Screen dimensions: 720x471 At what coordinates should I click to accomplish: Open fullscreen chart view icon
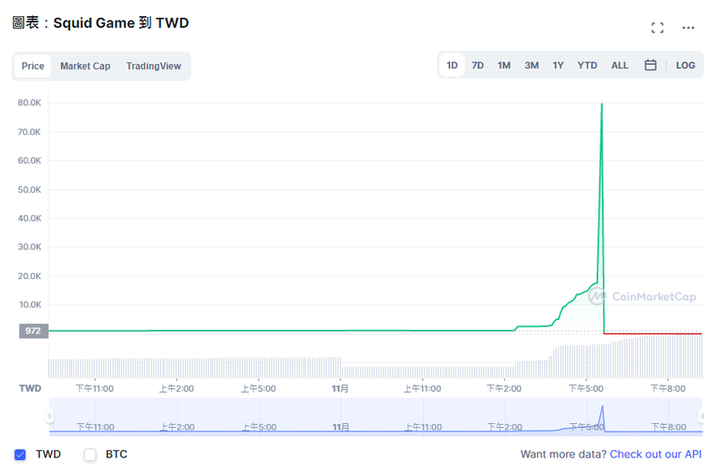(x=657, y=28)
